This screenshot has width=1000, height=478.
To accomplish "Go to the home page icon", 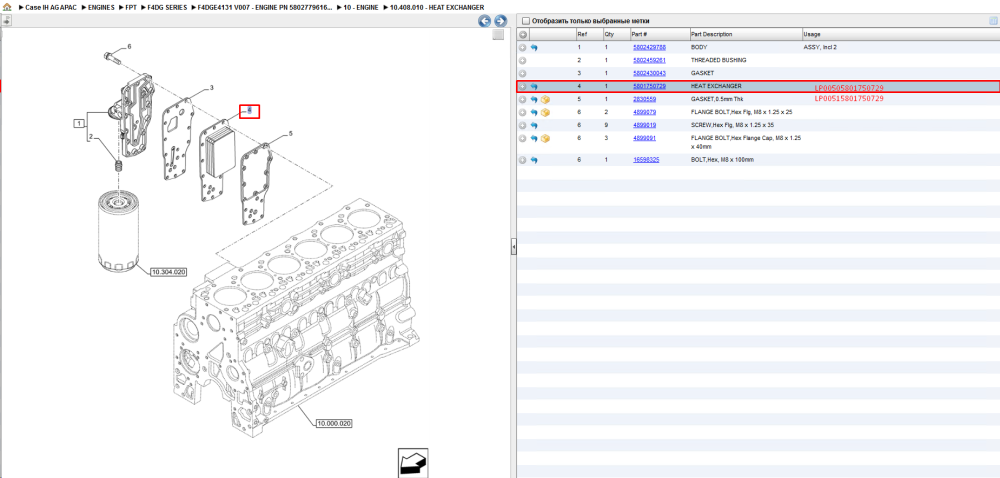I will 7,7.
